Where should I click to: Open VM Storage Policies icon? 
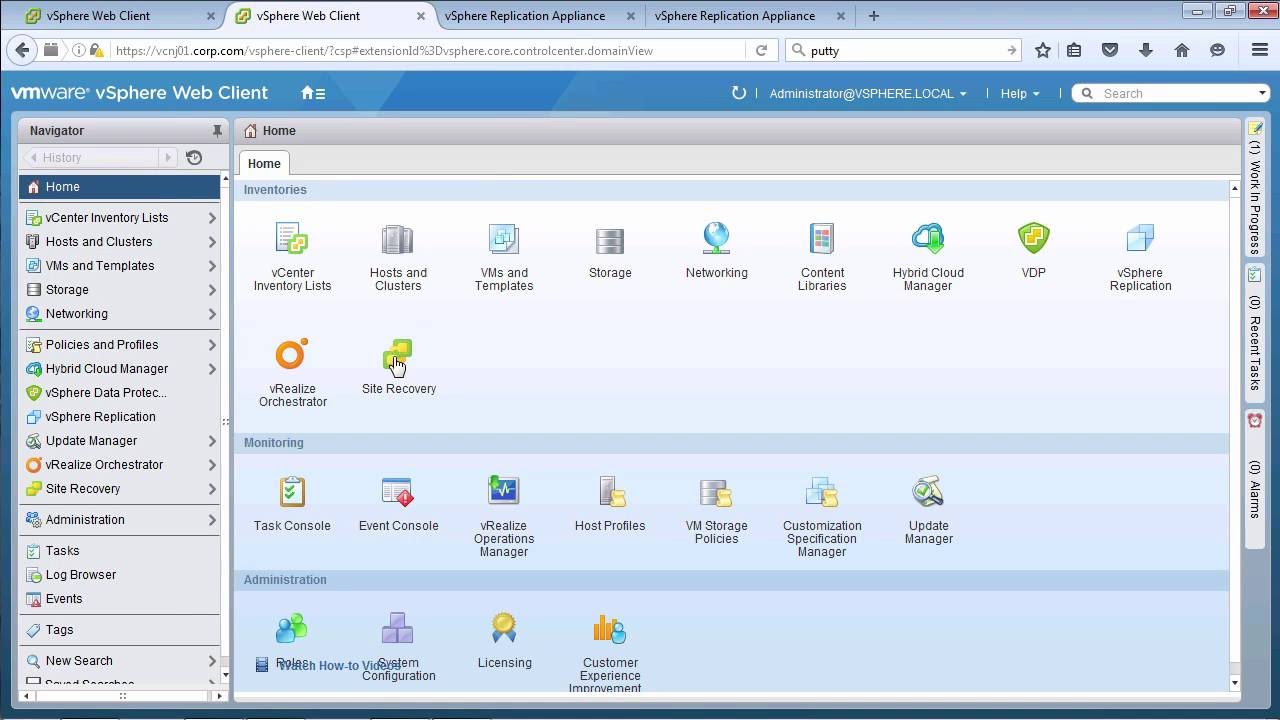click(716, 492)
